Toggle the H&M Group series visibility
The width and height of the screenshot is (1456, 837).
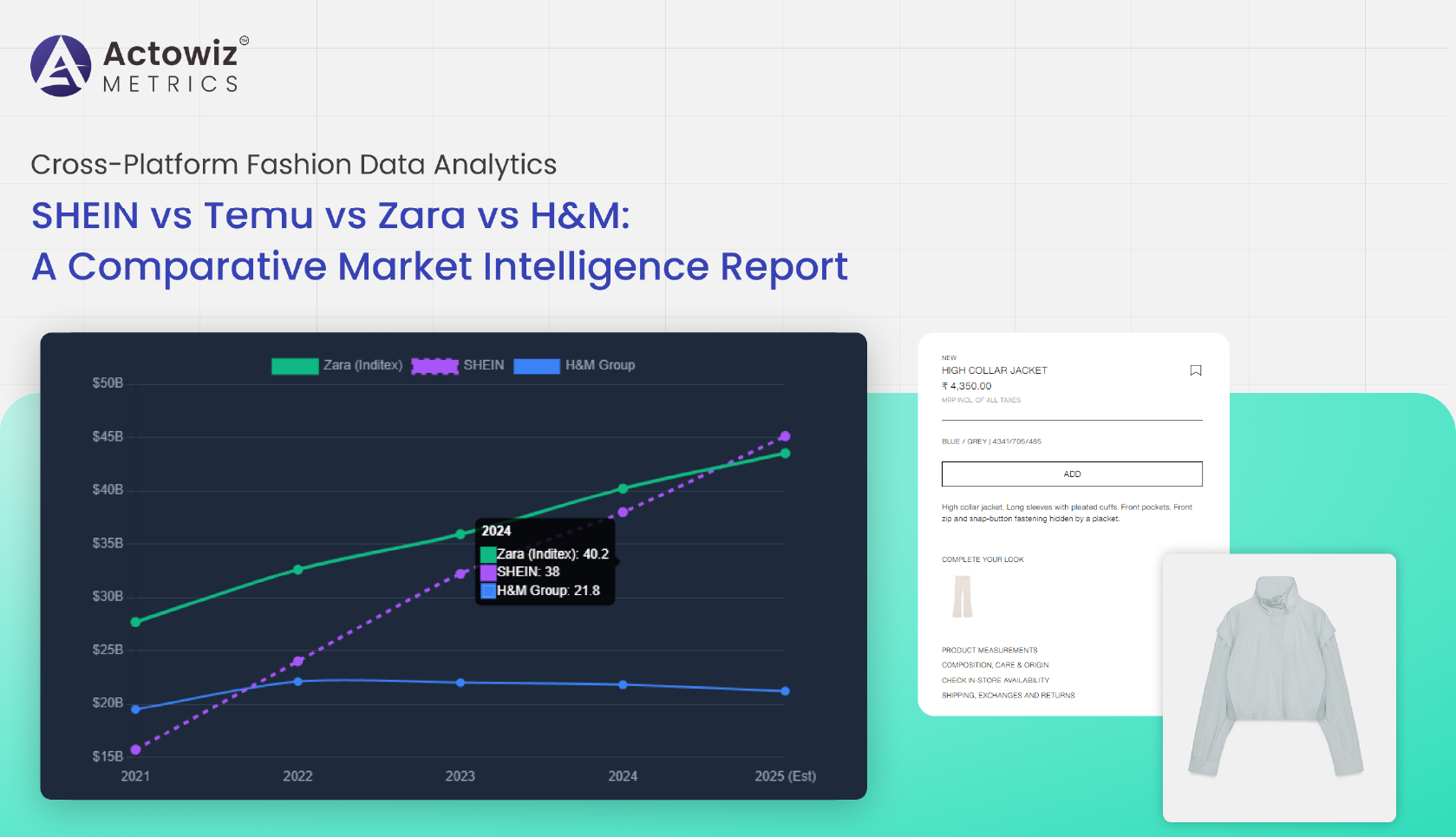coord(601,365)
